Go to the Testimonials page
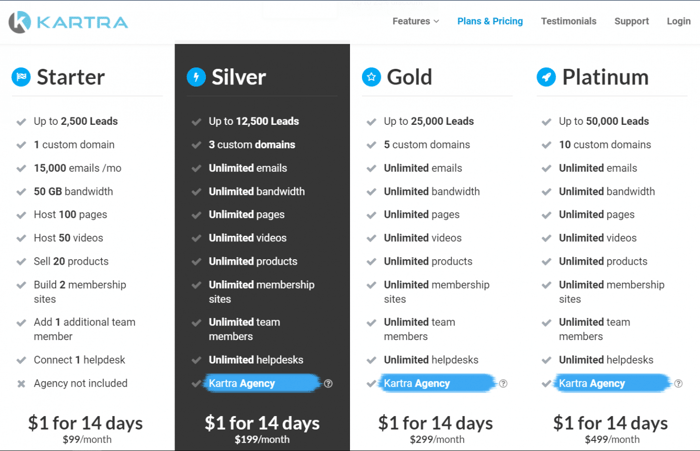Screen dimensions: 700x451 [568, 21]
